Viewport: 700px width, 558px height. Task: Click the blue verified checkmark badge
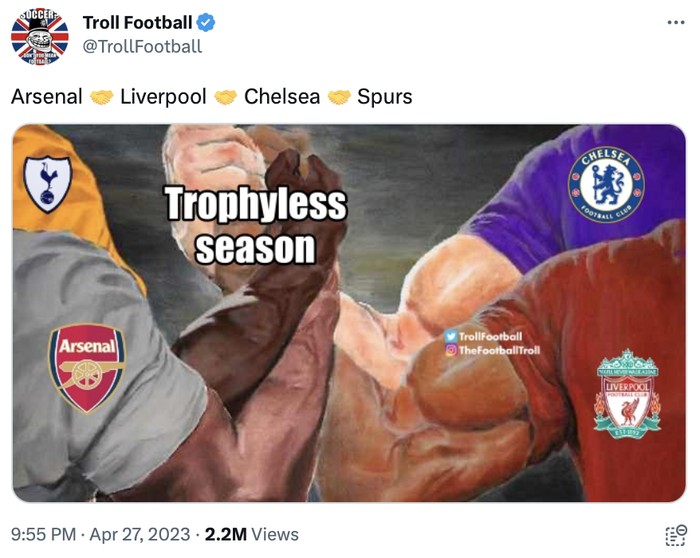[205, 23]
